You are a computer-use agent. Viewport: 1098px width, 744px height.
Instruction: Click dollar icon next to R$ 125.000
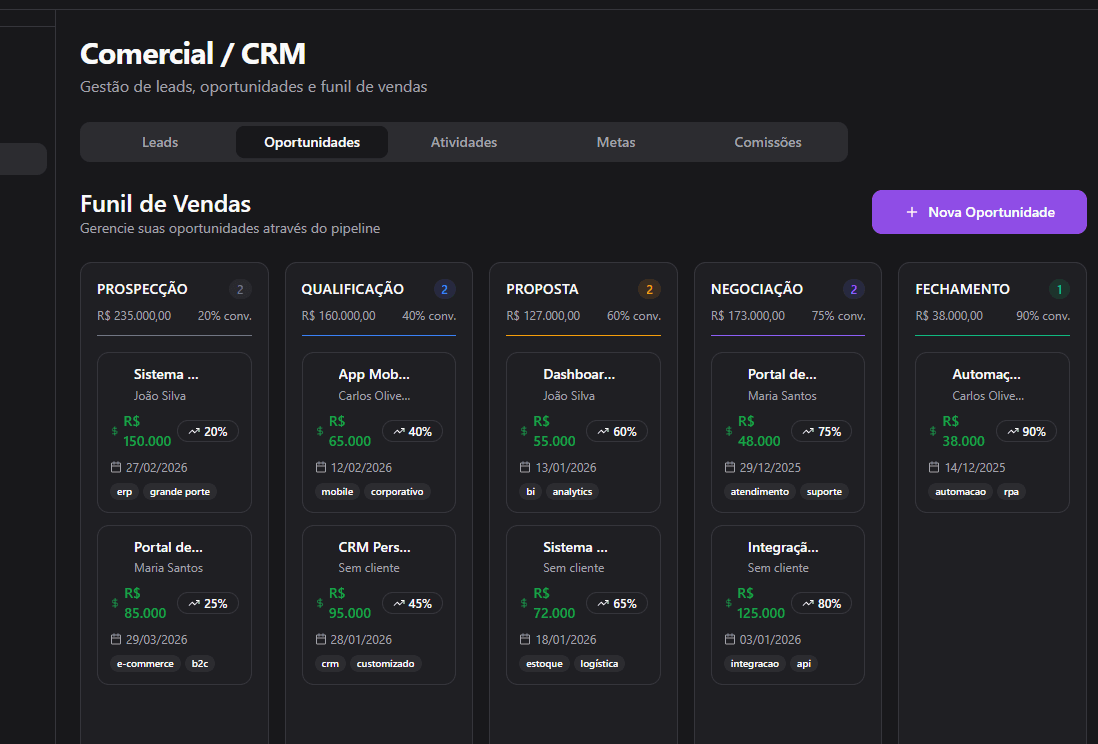tap(728, 603)
